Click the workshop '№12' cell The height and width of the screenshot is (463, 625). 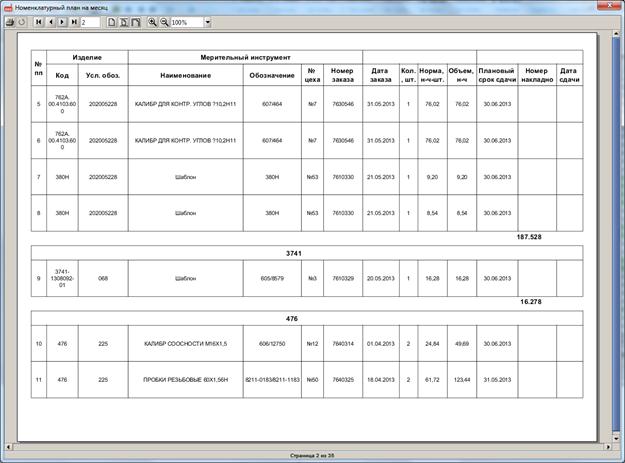[312, 343]
